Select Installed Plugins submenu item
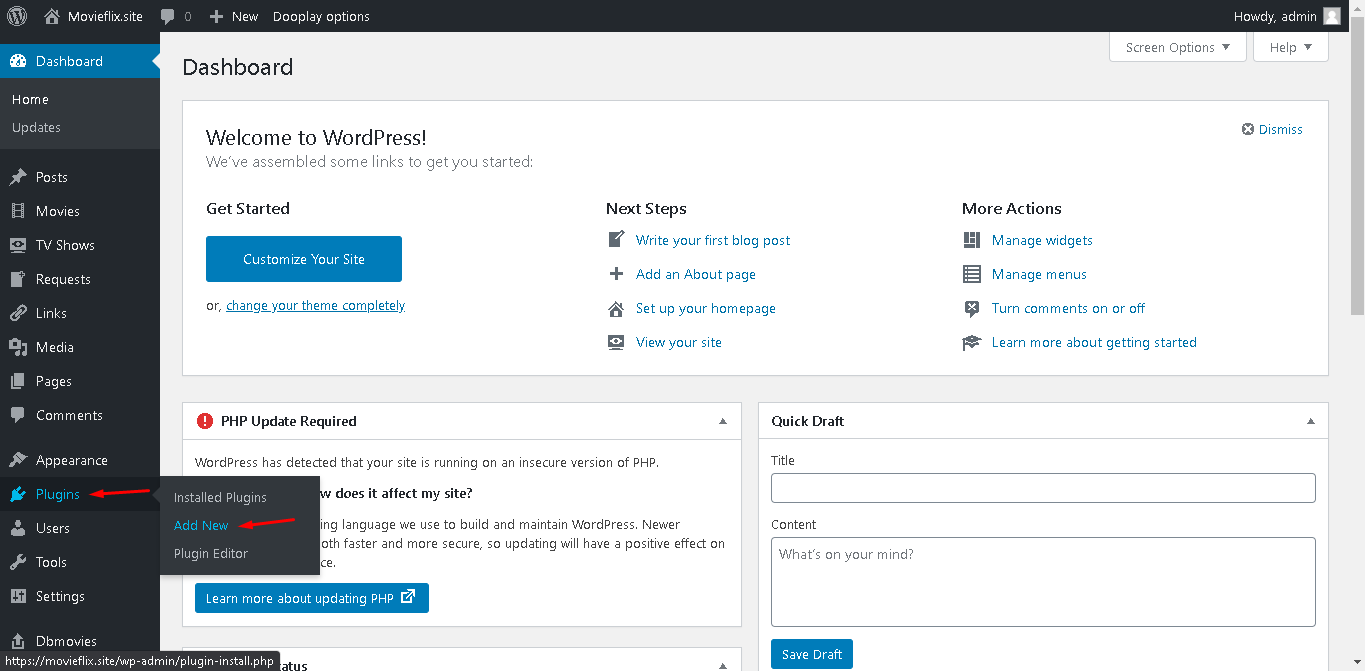Screen dimensions: 1365x671 [x=220, y=497]
